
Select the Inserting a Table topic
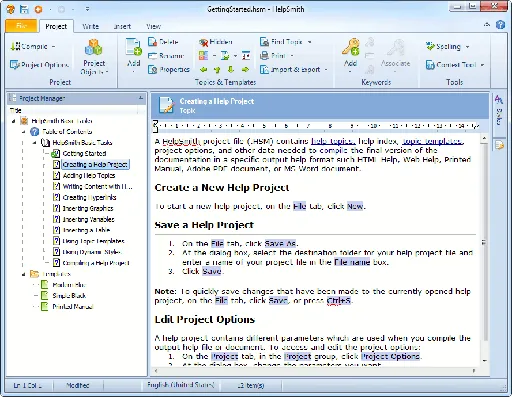click(86, 230)
